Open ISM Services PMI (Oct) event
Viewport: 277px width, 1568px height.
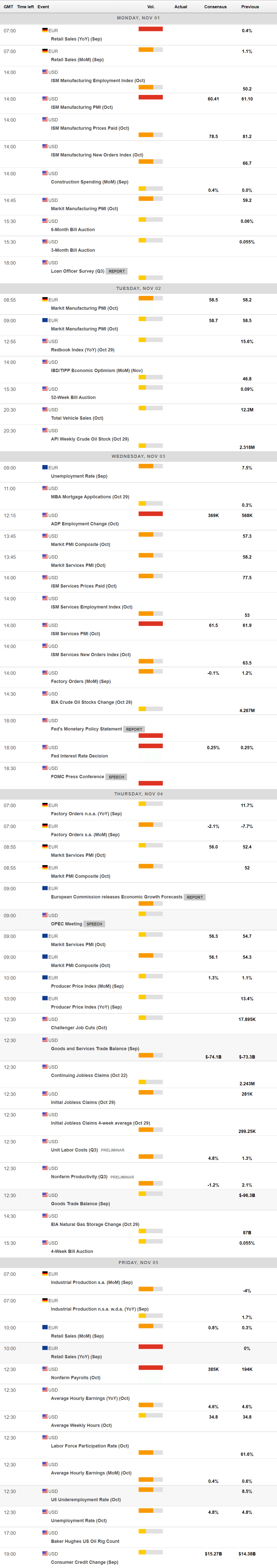click(76, 634)
